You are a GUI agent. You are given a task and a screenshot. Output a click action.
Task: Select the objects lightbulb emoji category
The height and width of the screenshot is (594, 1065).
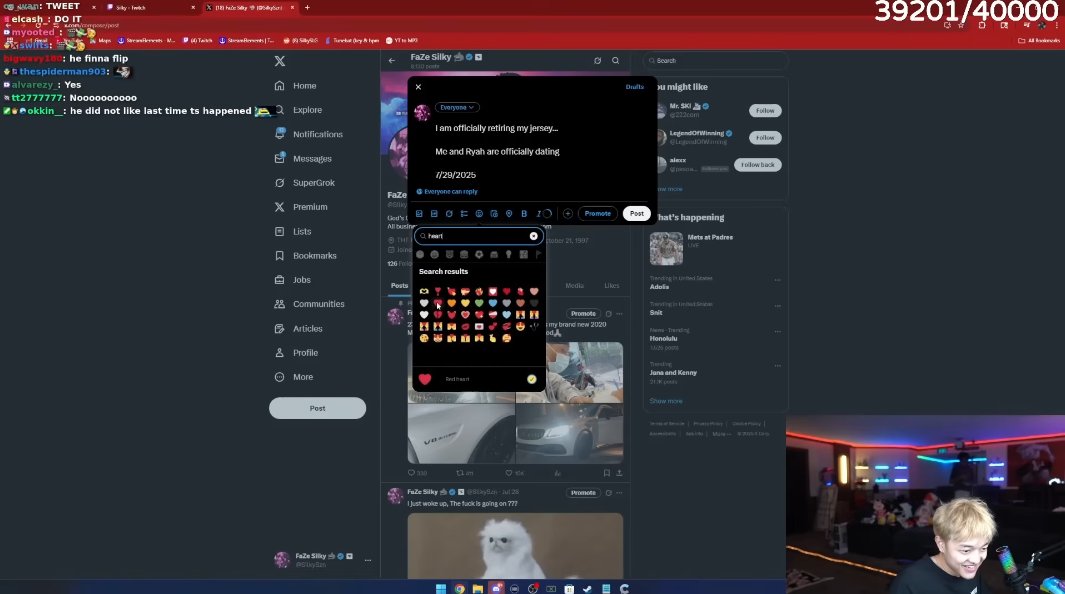(x=509, y=255)
